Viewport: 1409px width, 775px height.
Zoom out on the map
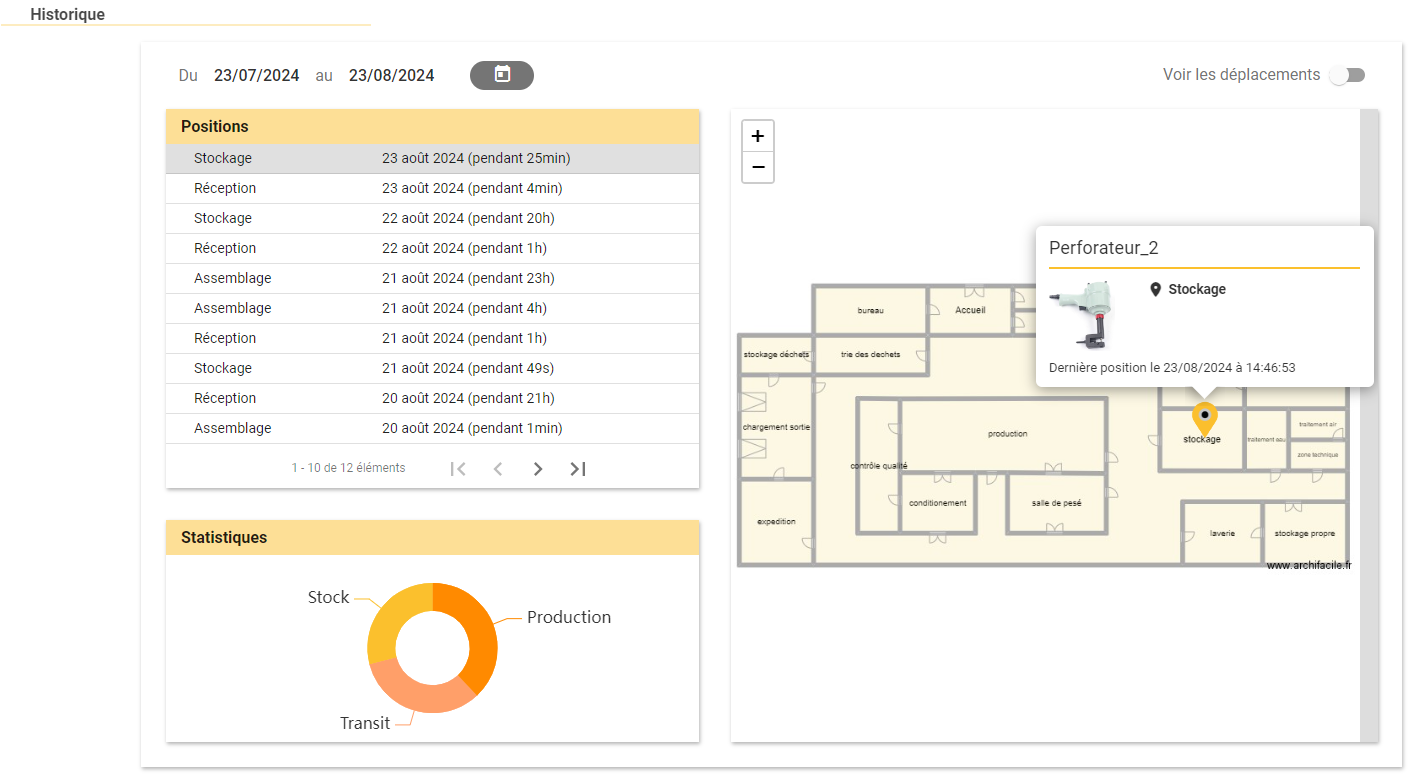[x=758, y=167]
